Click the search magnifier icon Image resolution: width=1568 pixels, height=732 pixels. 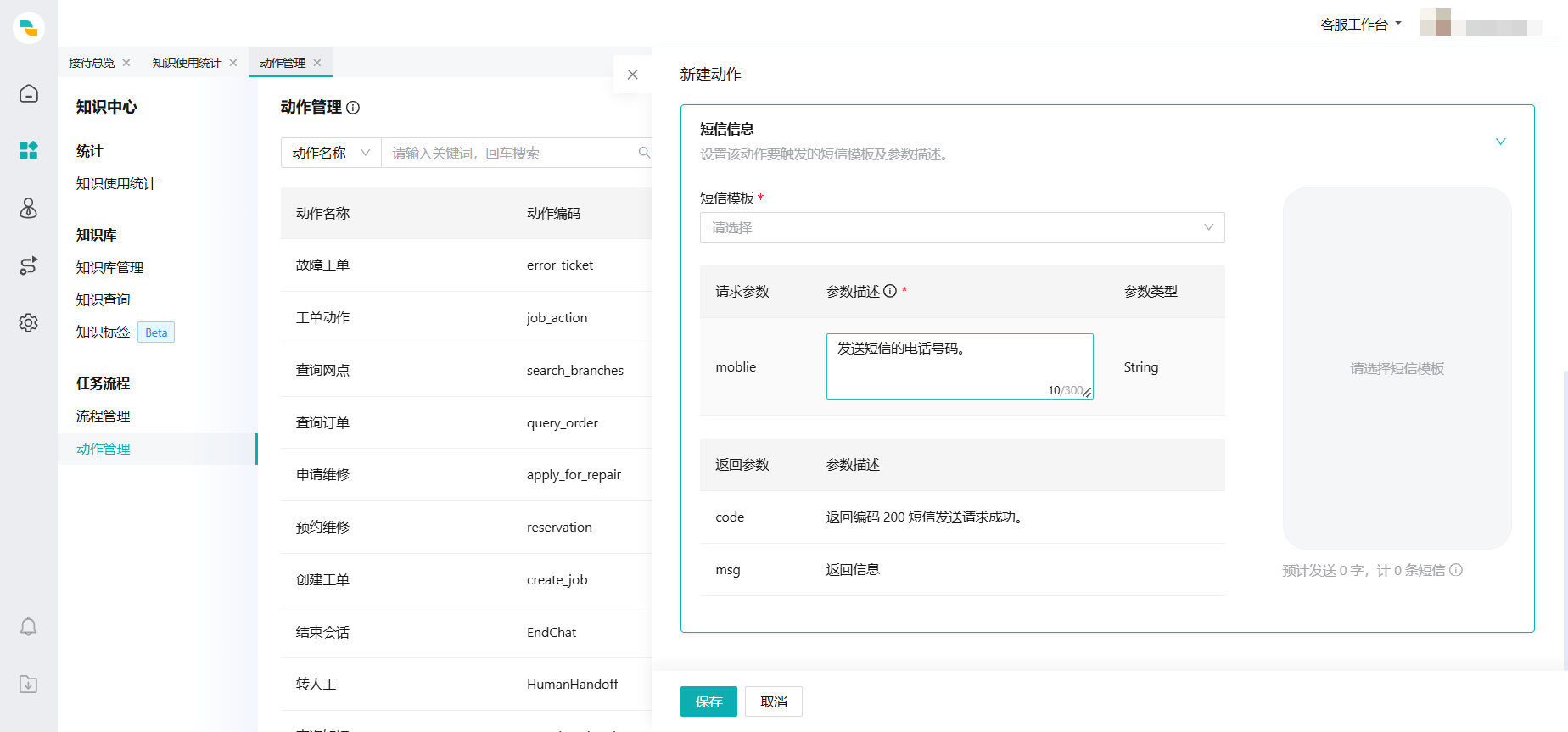click(644, 153)
